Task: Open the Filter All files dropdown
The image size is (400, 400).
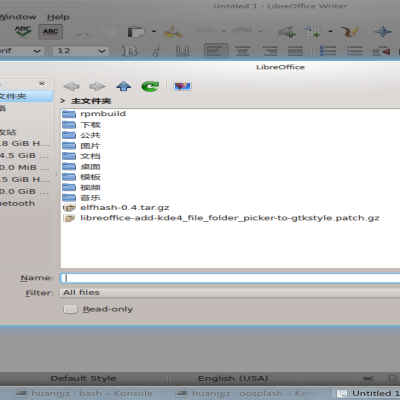Action: click(x=230, y=293)
